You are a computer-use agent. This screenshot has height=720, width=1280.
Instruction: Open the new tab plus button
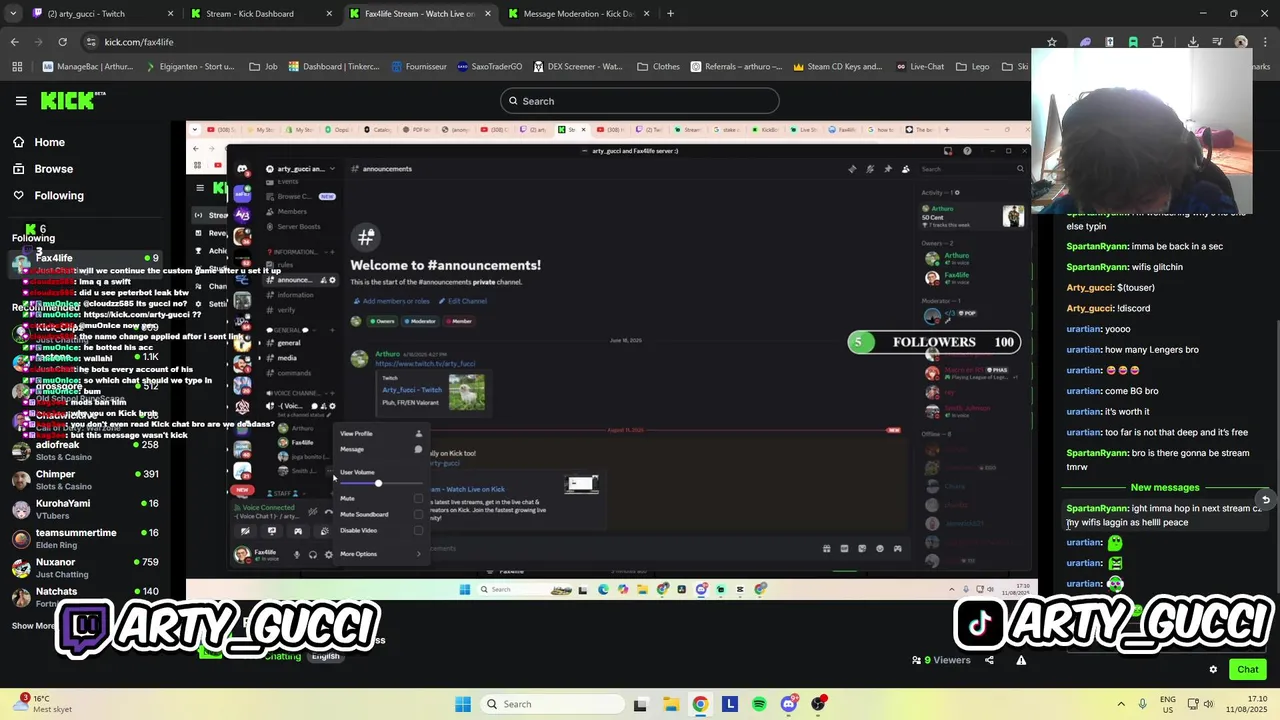(x=670, y=14)
